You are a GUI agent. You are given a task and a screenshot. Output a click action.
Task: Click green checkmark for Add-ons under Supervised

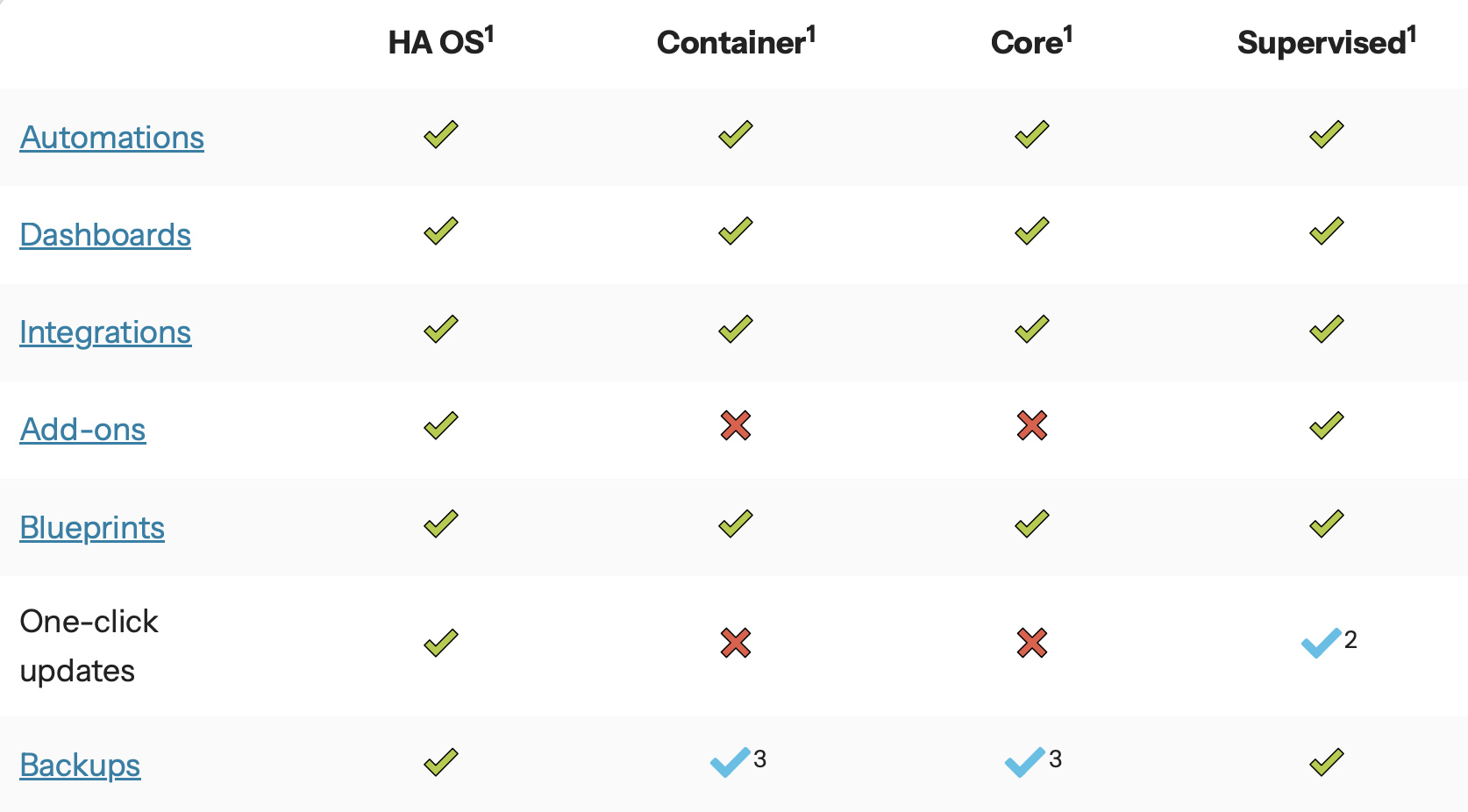tap(1327, 425)
